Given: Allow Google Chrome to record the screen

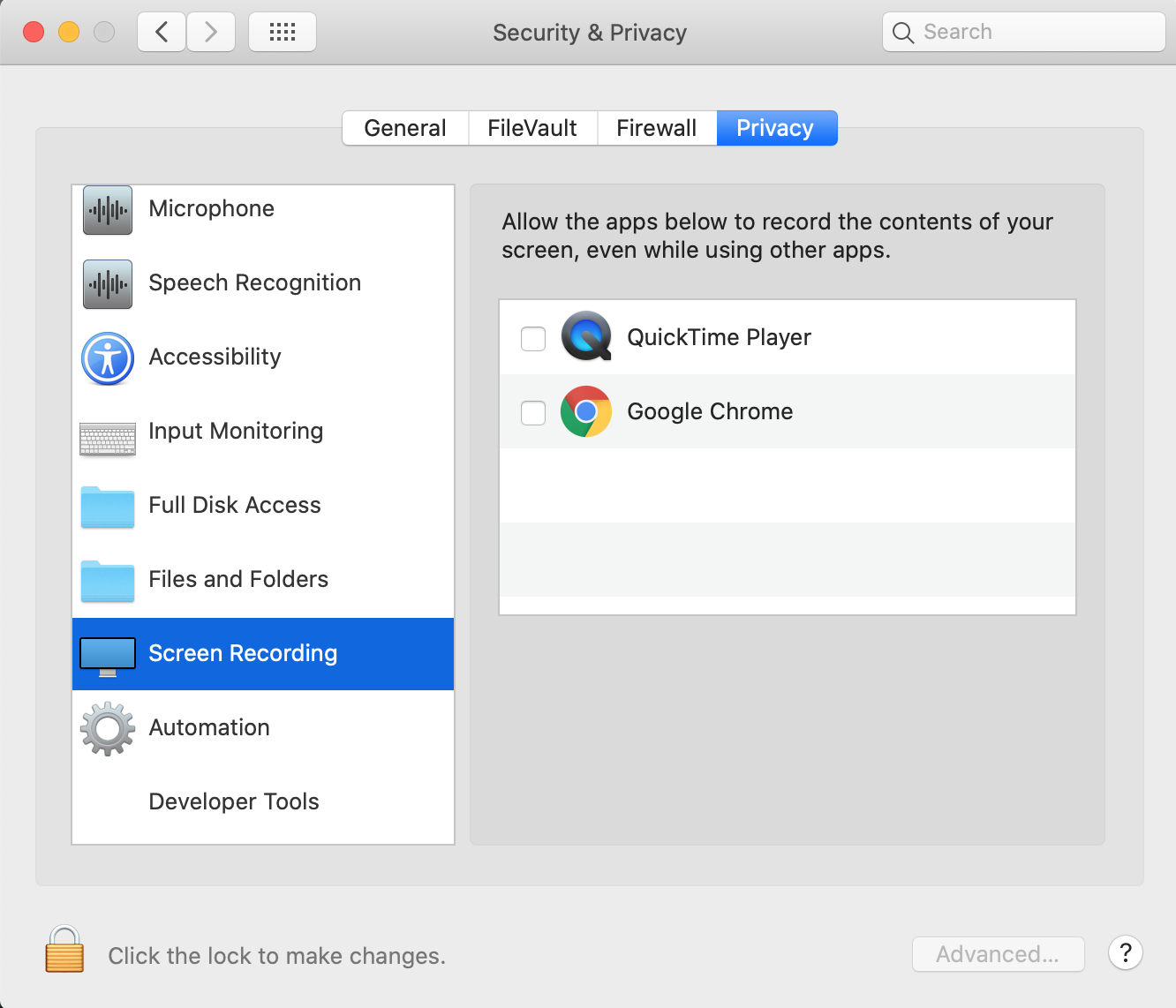Looking at the screenshot, I should point(533,412).
